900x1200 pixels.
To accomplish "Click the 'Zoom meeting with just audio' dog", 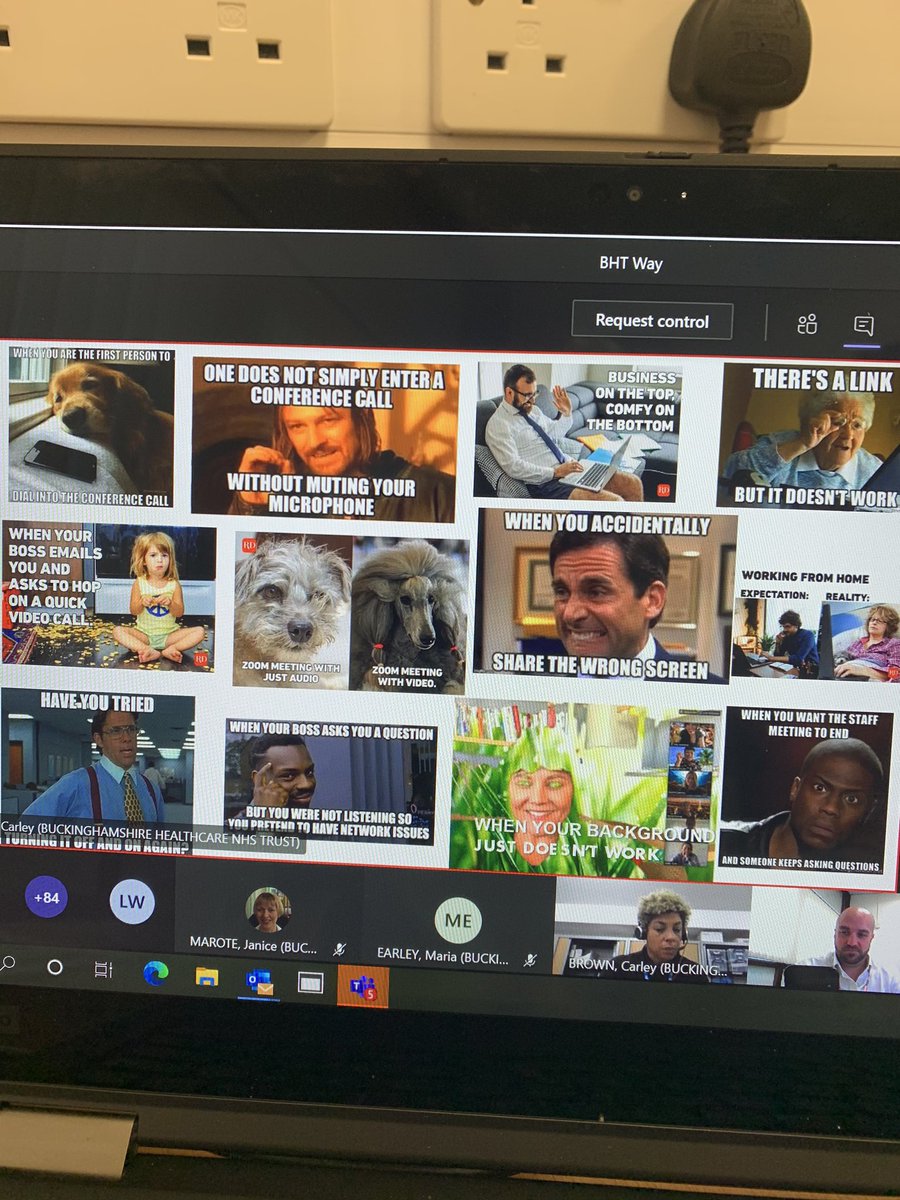I will click(x=292, y=611).
